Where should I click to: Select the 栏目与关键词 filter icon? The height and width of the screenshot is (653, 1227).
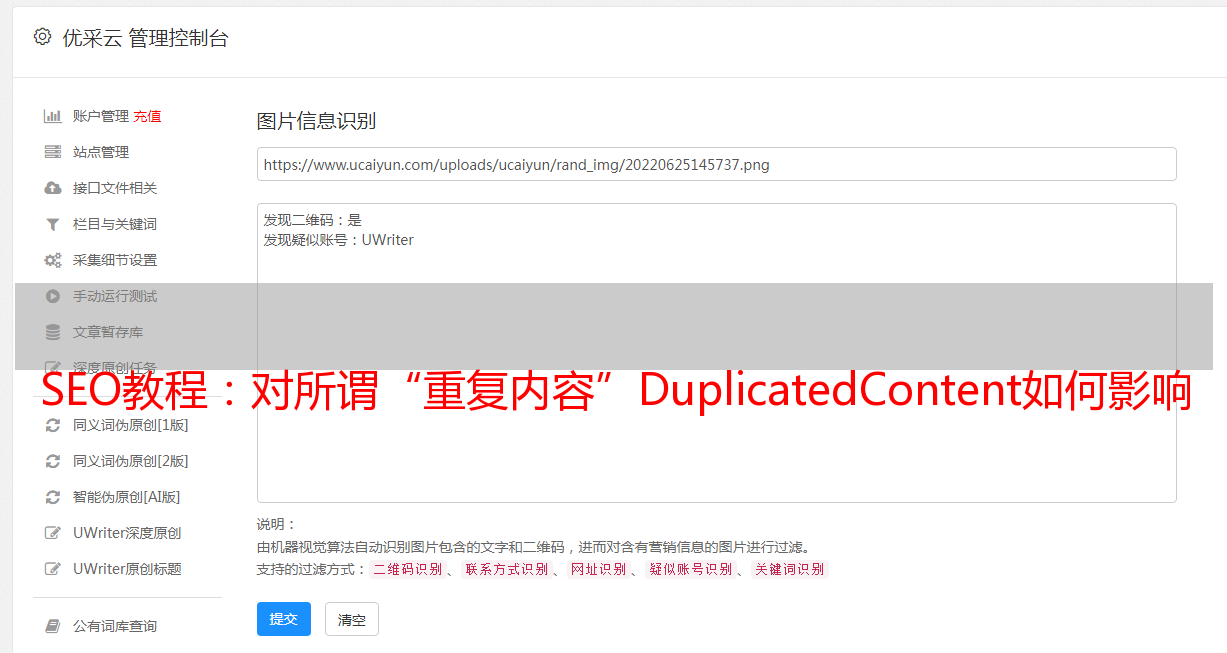point(53,224)
